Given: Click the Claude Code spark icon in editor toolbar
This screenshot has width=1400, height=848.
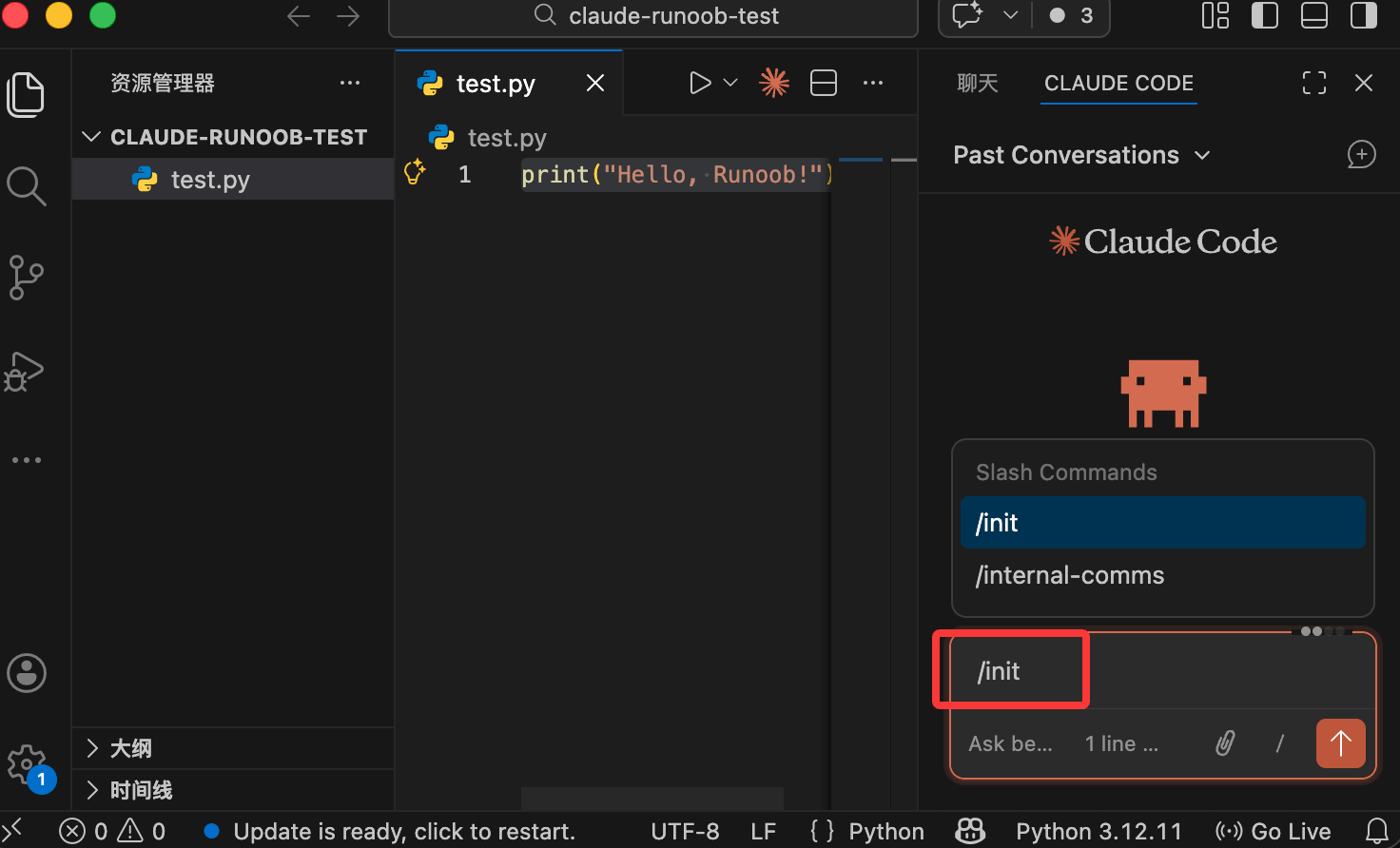Looking at the screenshot, I should coord(774,84).
